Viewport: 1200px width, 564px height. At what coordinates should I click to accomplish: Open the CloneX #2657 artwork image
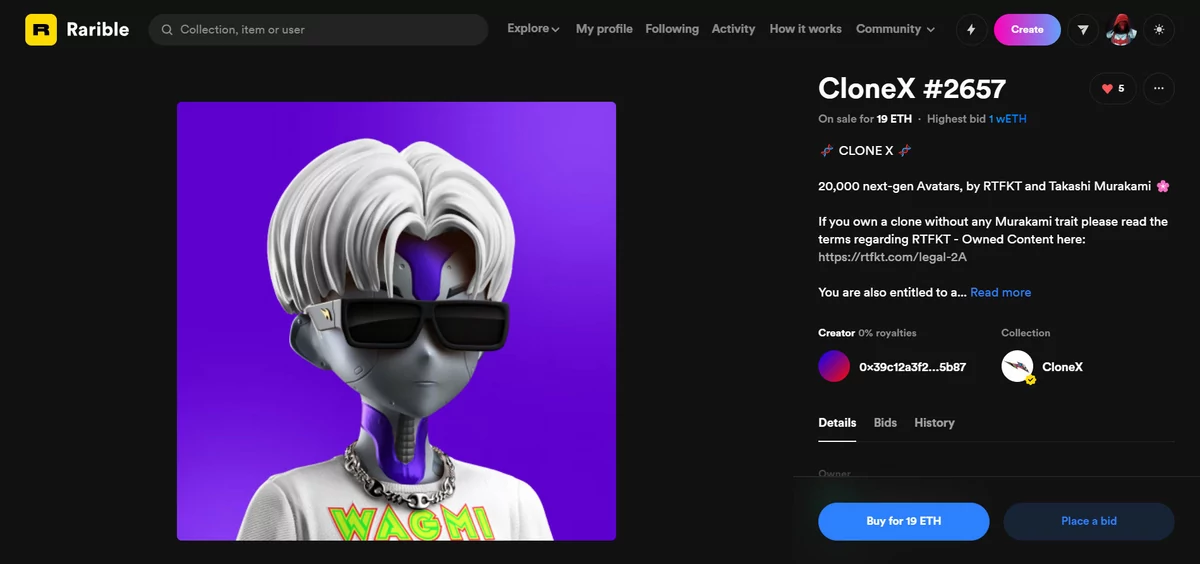[x=396, y=321]
